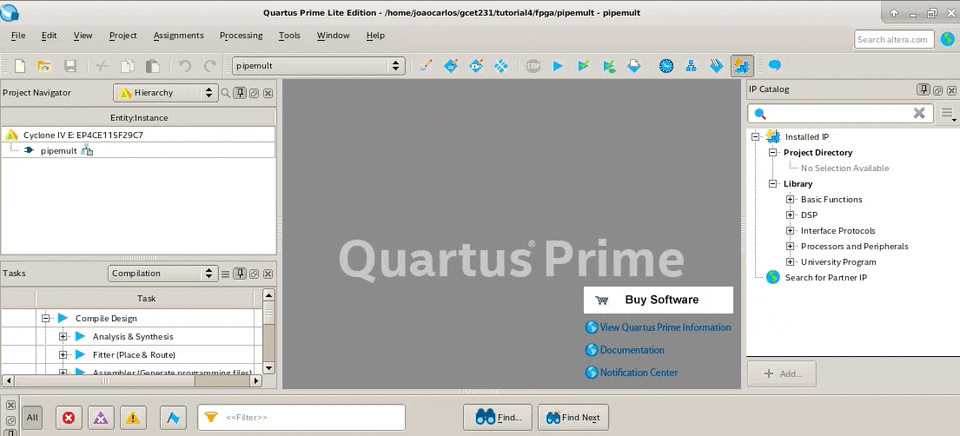Expand University Program category
960x436 pixels.
(x=790, y=262)
